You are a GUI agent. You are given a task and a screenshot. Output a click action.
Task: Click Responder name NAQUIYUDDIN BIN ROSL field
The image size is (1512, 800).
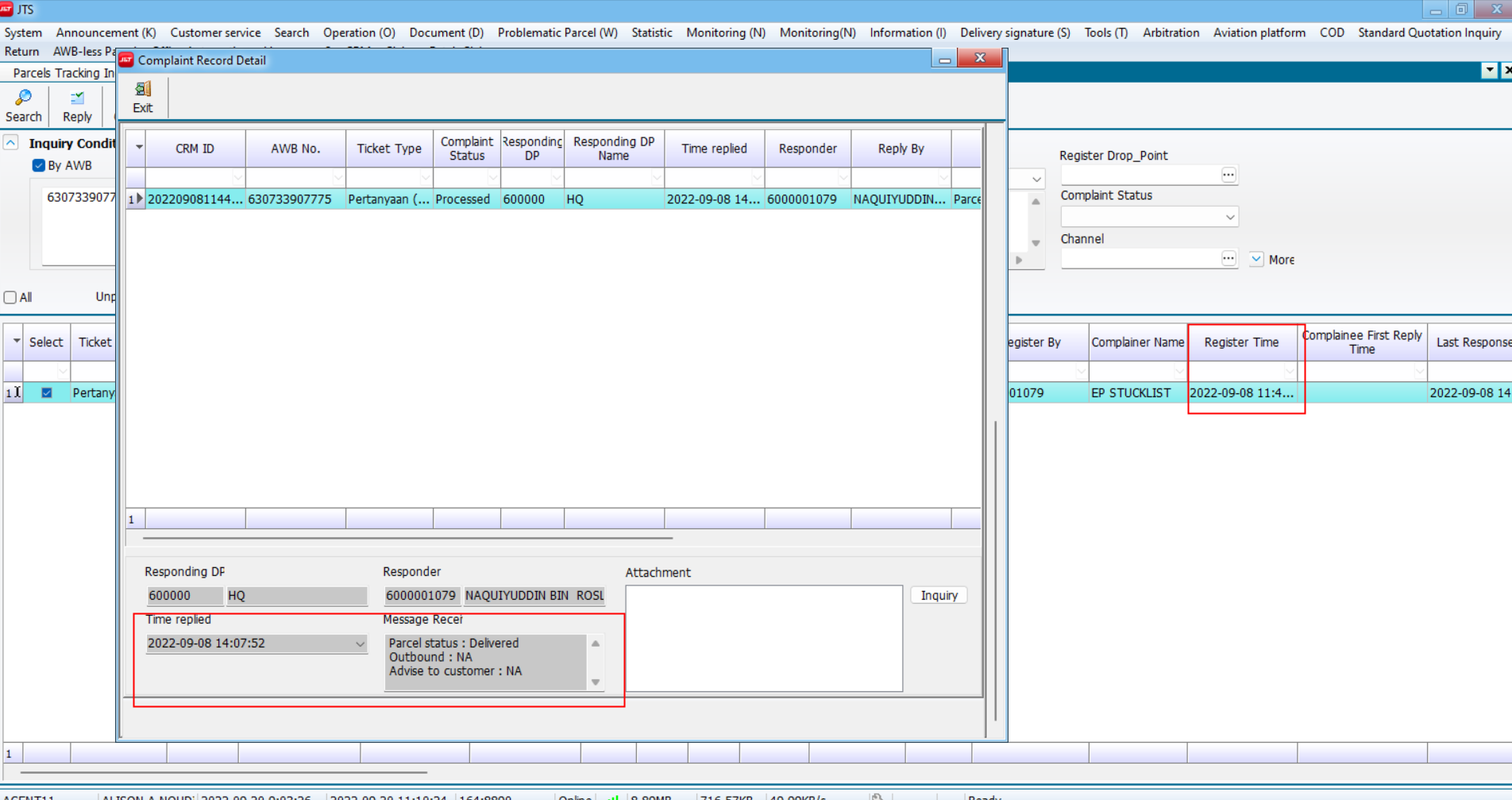coord(534,595)
